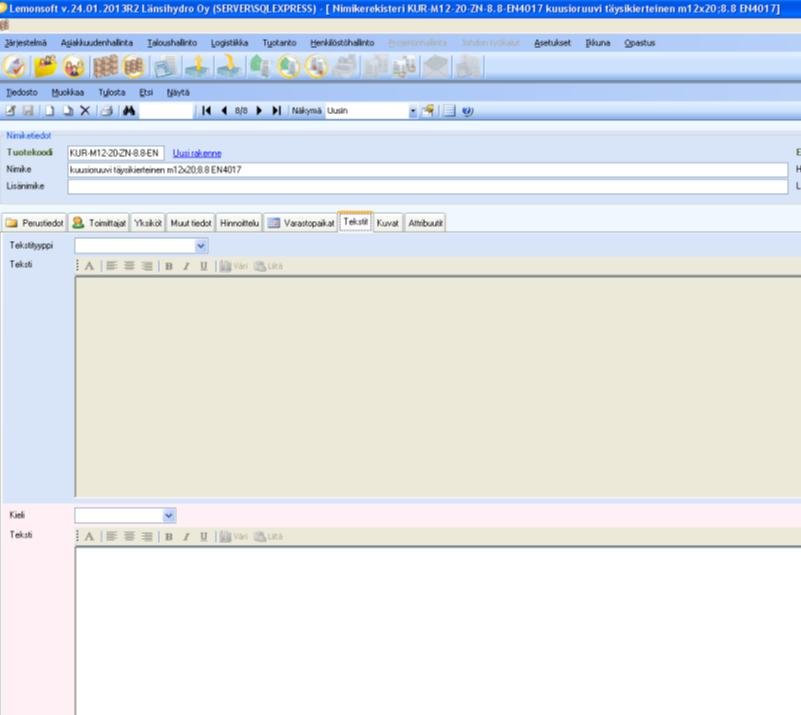Open the Muokkaa edit menu
Viewport: 801px width, 715px height.
67,92
